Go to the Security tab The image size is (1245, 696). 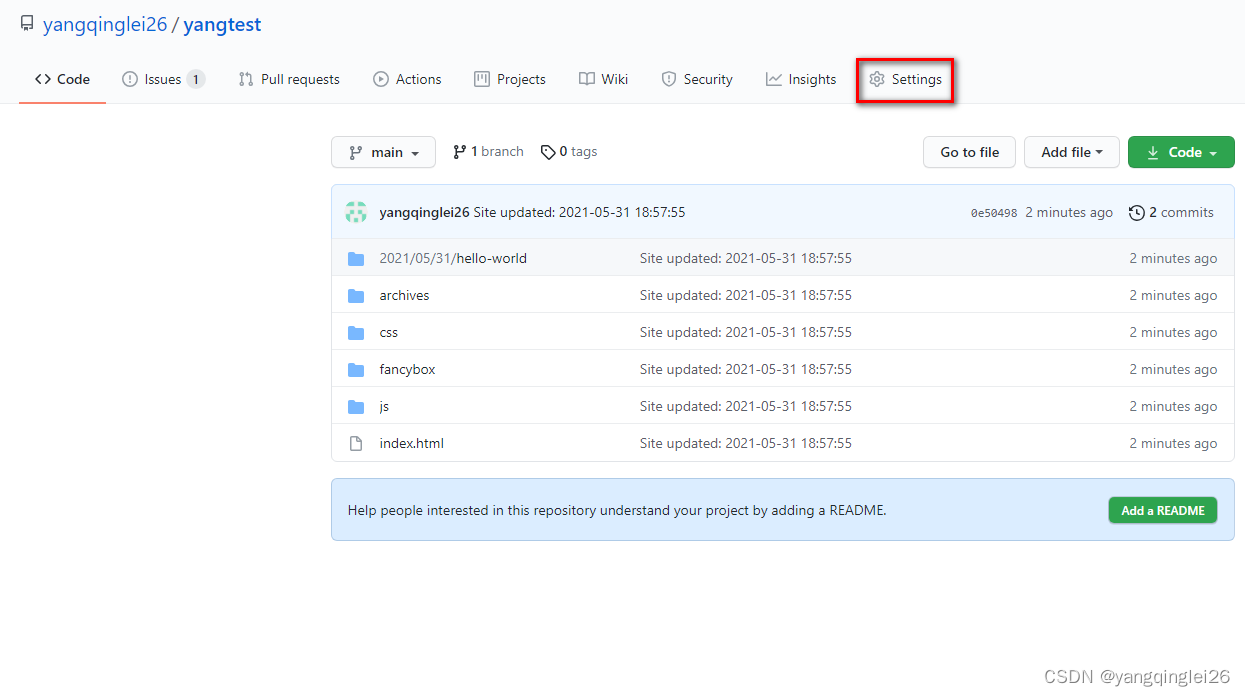[697, 79]
